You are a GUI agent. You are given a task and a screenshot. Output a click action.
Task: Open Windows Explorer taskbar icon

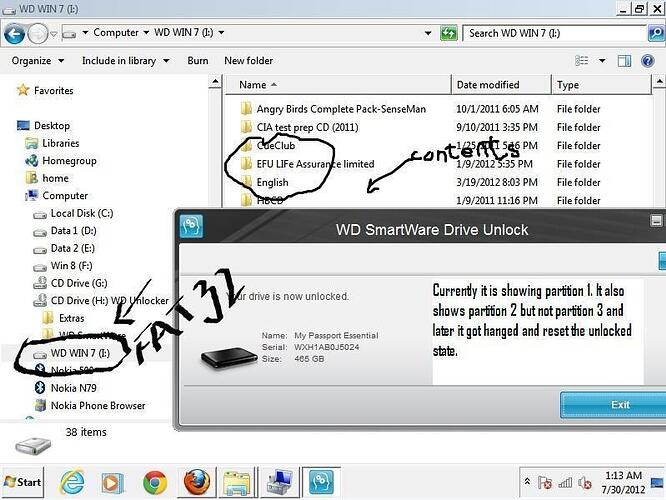tap(237, 483)
